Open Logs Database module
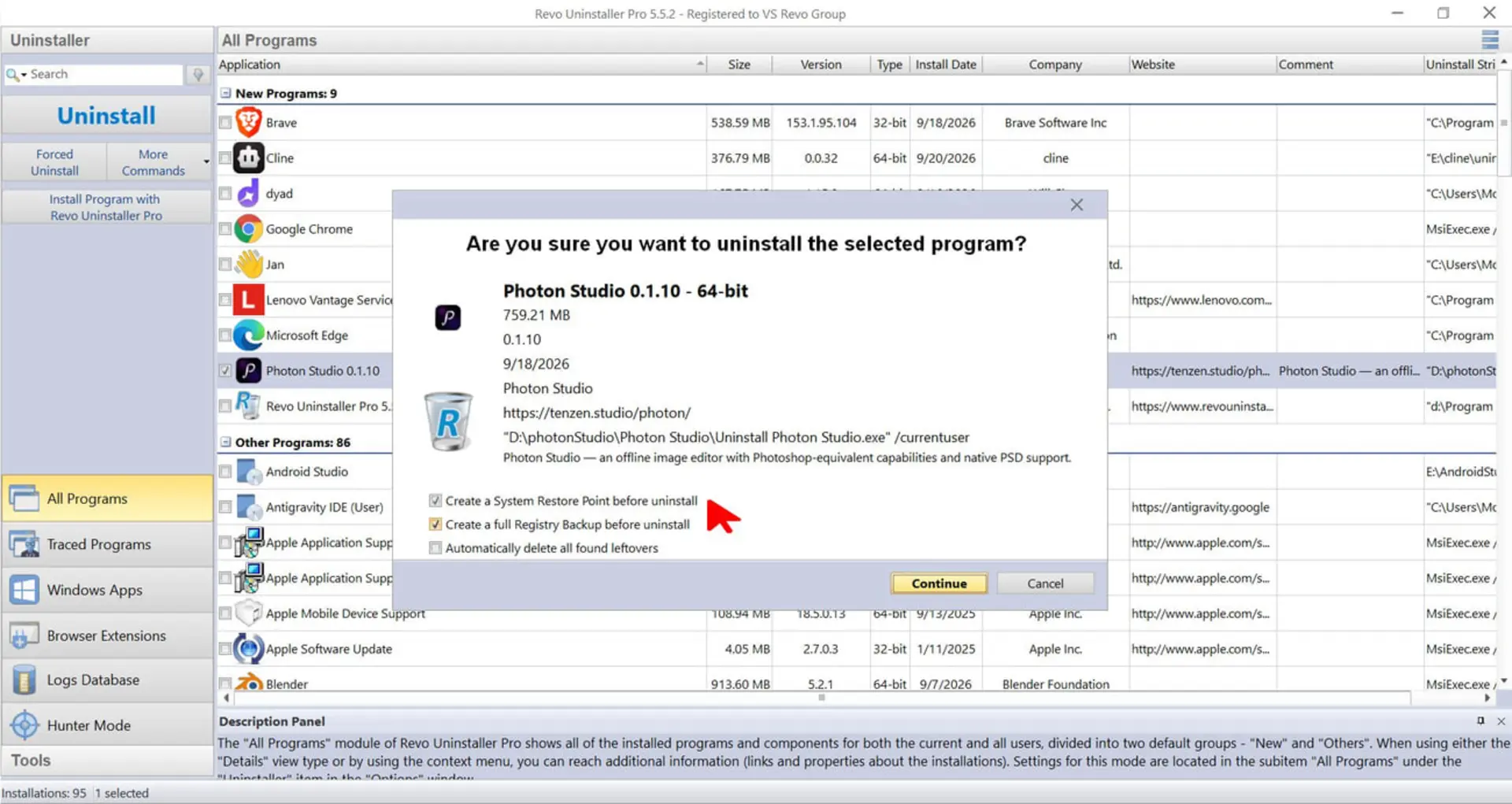The height and width of the screenshot is (804, 1512). [x=107, y=680]
